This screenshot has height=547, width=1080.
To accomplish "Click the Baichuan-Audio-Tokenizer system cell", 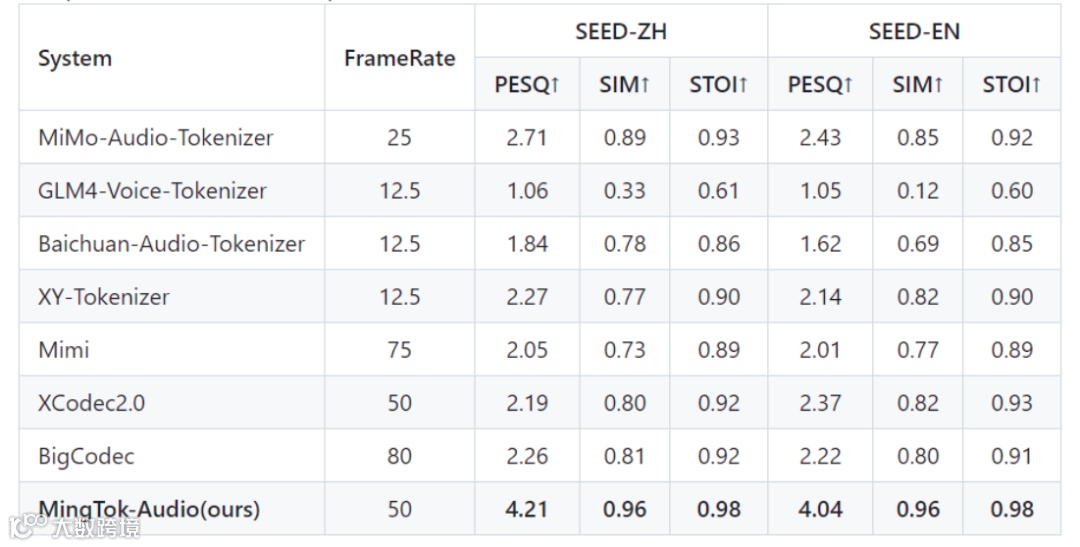I will coord(171,243).
